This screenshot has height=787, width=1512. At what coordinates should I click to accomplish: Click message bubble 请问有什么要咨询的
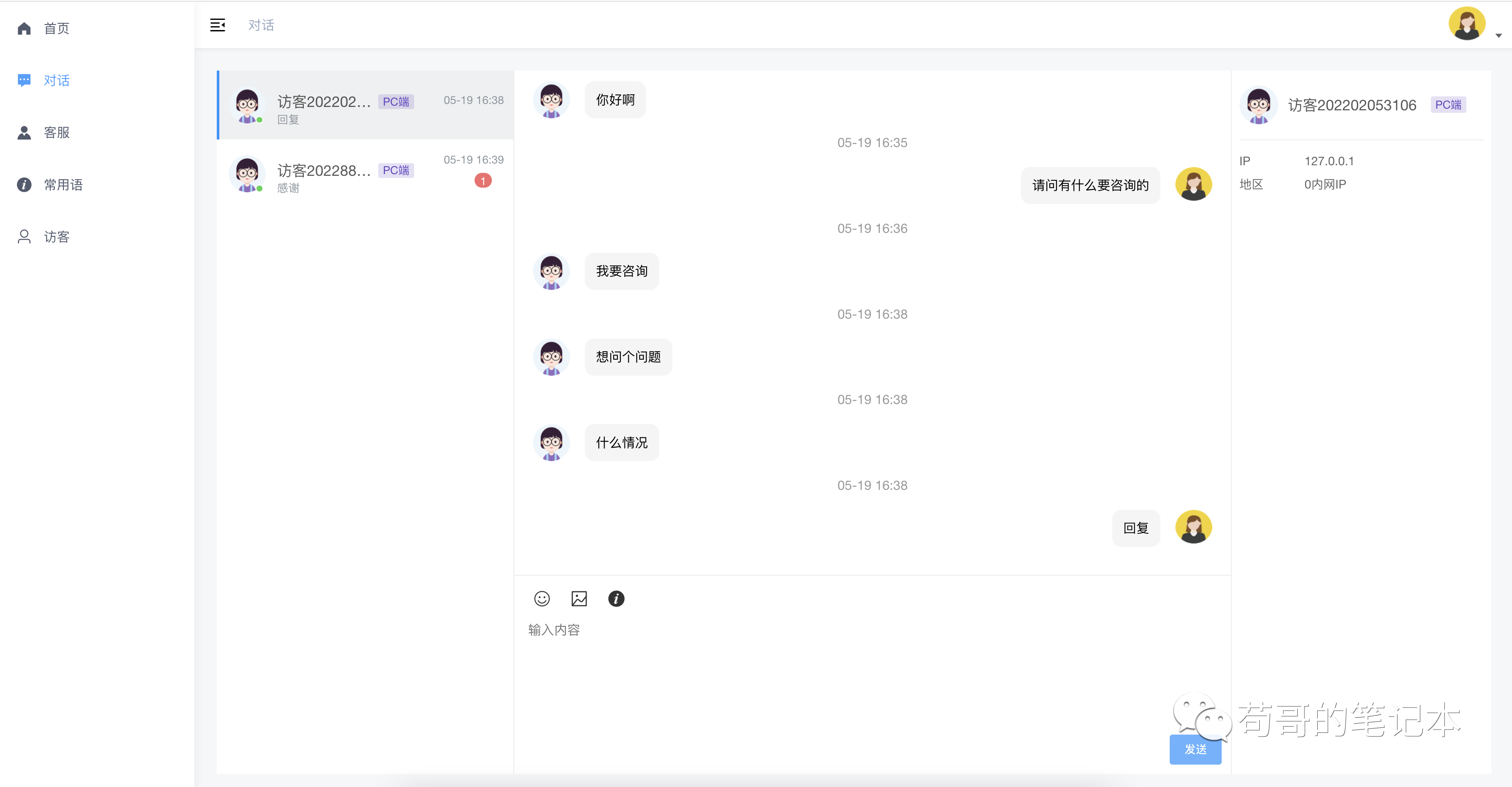pos(1090,186)
